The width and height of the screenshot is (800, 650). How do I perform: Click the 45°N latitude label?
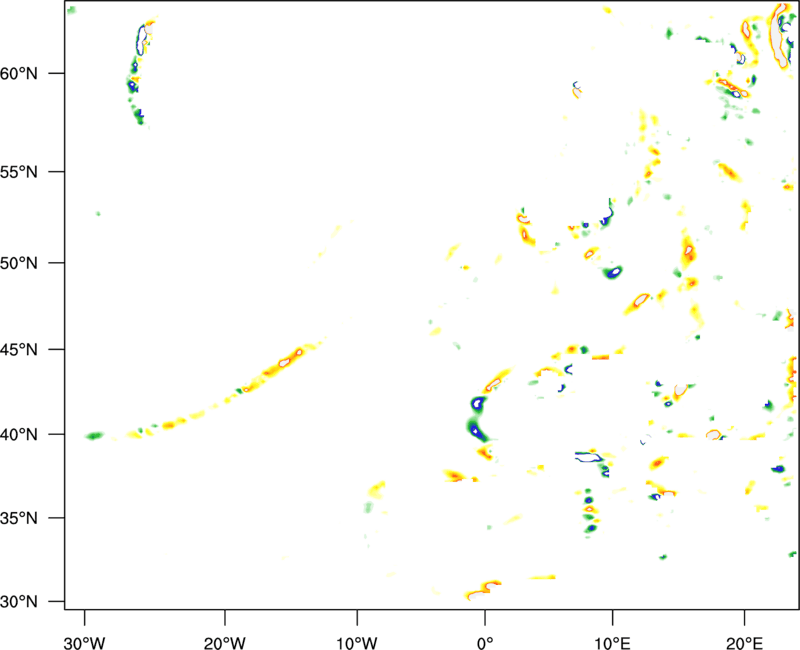(19, 350)
